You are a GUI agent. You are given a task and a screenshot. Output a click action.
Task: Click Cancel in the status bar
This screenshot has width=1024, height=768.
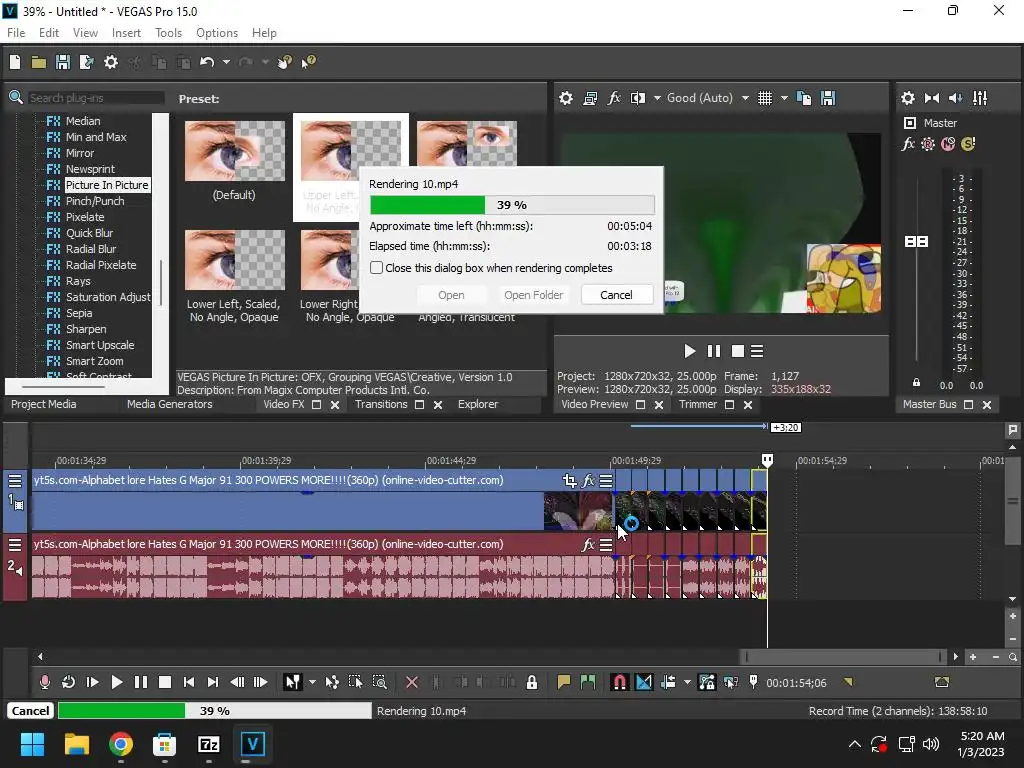click(30, 711)
